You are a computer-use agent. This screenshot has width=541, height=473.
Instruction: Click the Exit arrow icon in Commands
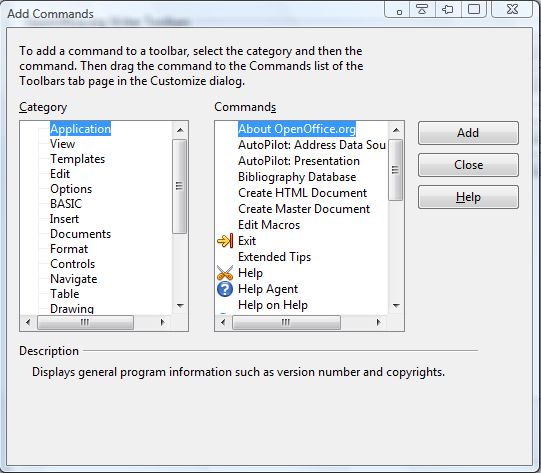(x=225, y=240)
